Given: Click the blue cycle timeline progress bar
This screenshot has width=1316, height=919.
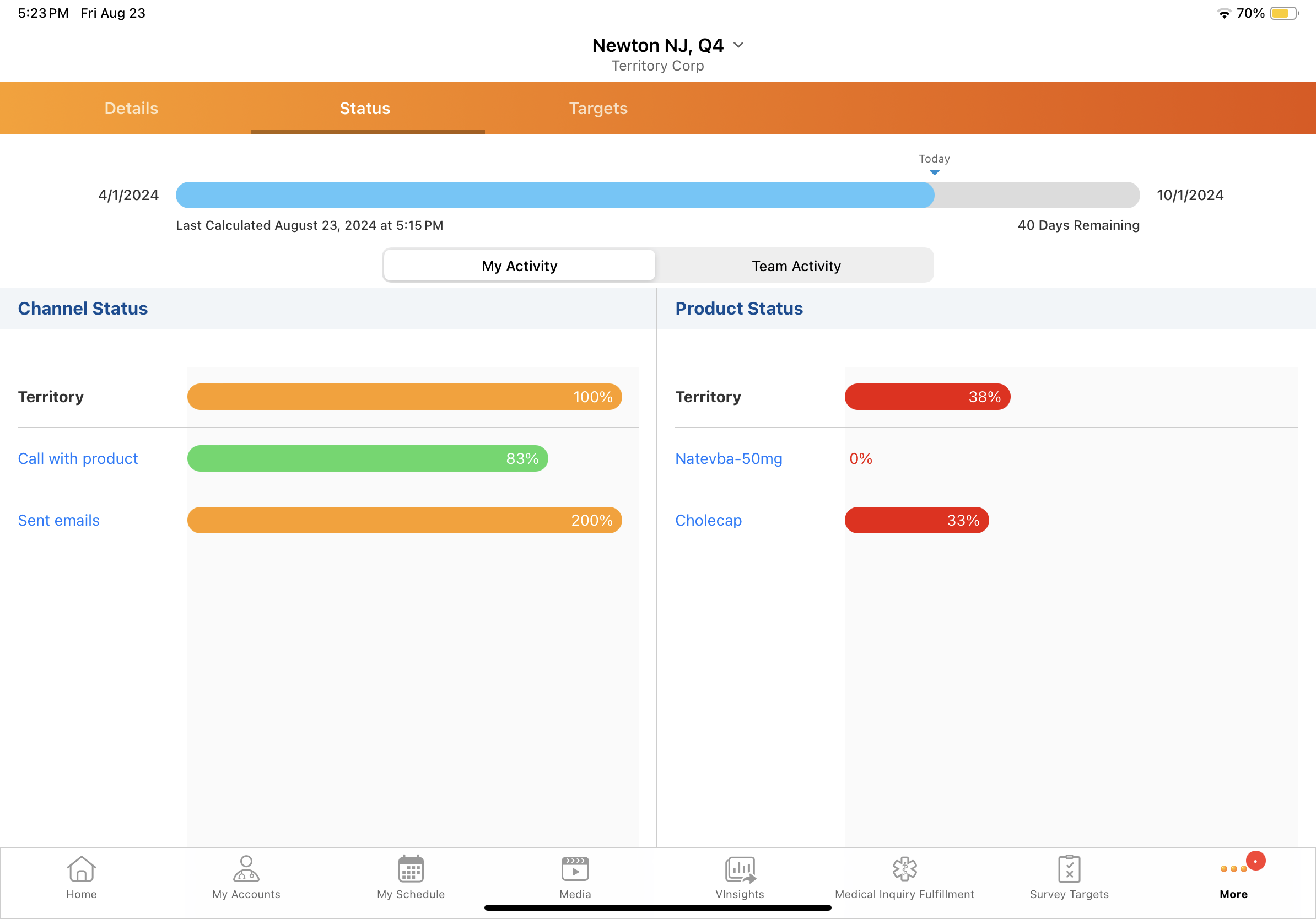Looking at the screenshot, I should 554,196.
